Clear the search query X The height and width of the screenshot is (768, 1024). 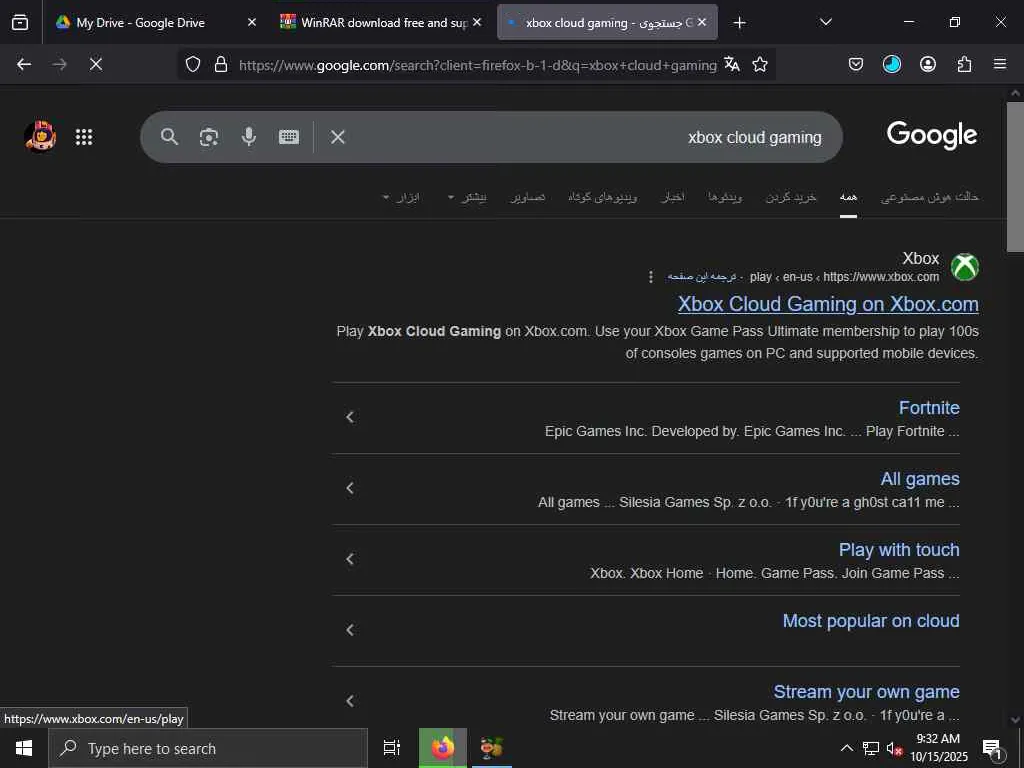pos(338,136)
